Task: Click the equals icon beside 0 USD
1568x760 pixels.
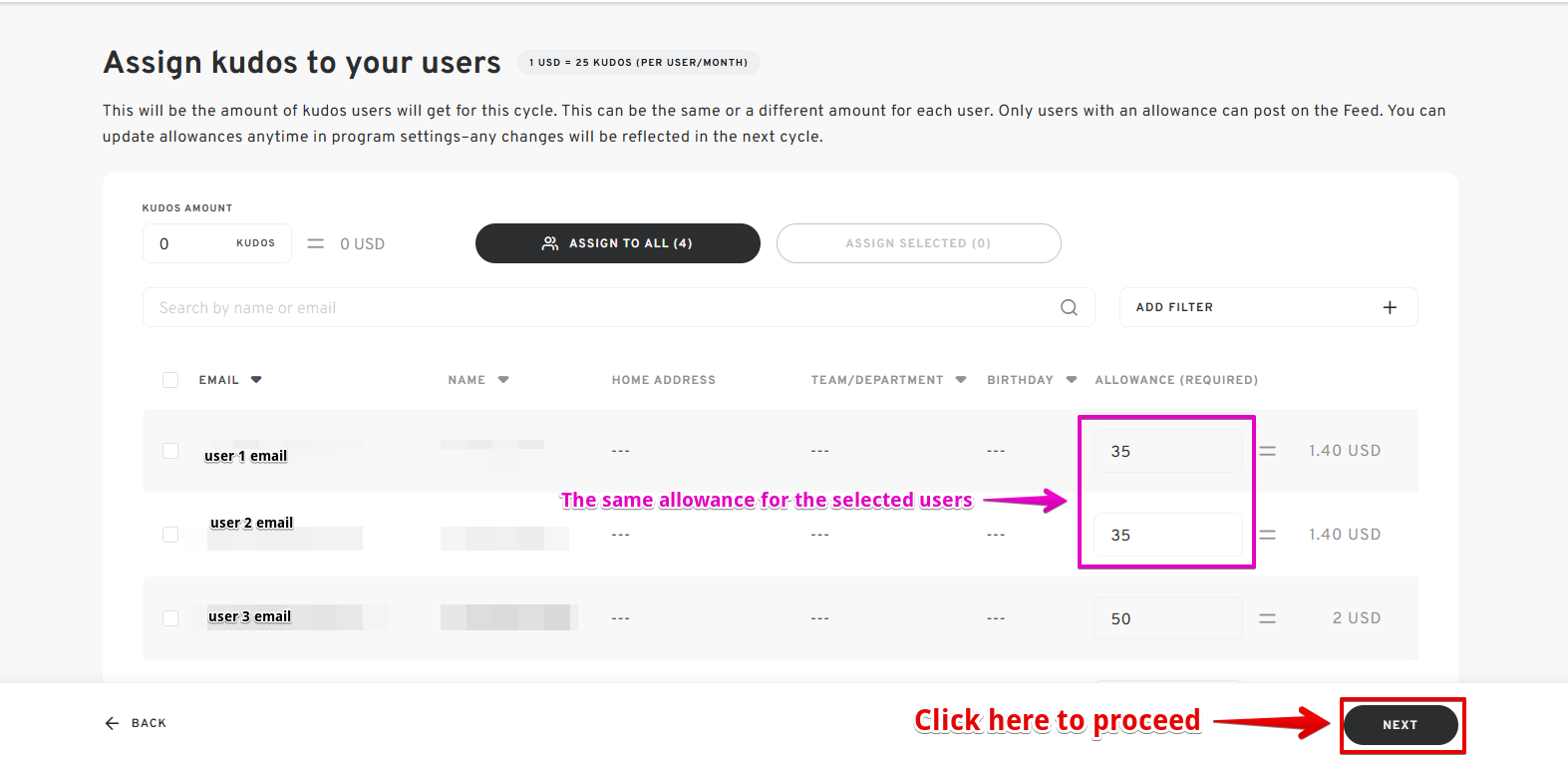Action: (x=315, y=243)
